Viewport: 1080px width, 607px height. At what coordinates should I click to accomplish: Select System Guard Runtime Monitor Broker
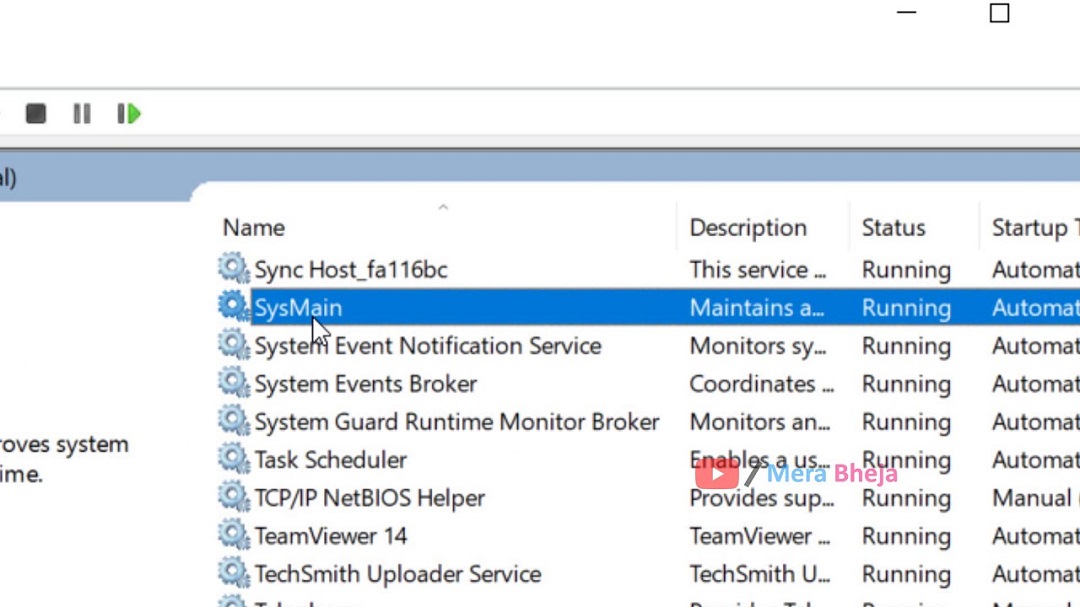coord(456,422)
